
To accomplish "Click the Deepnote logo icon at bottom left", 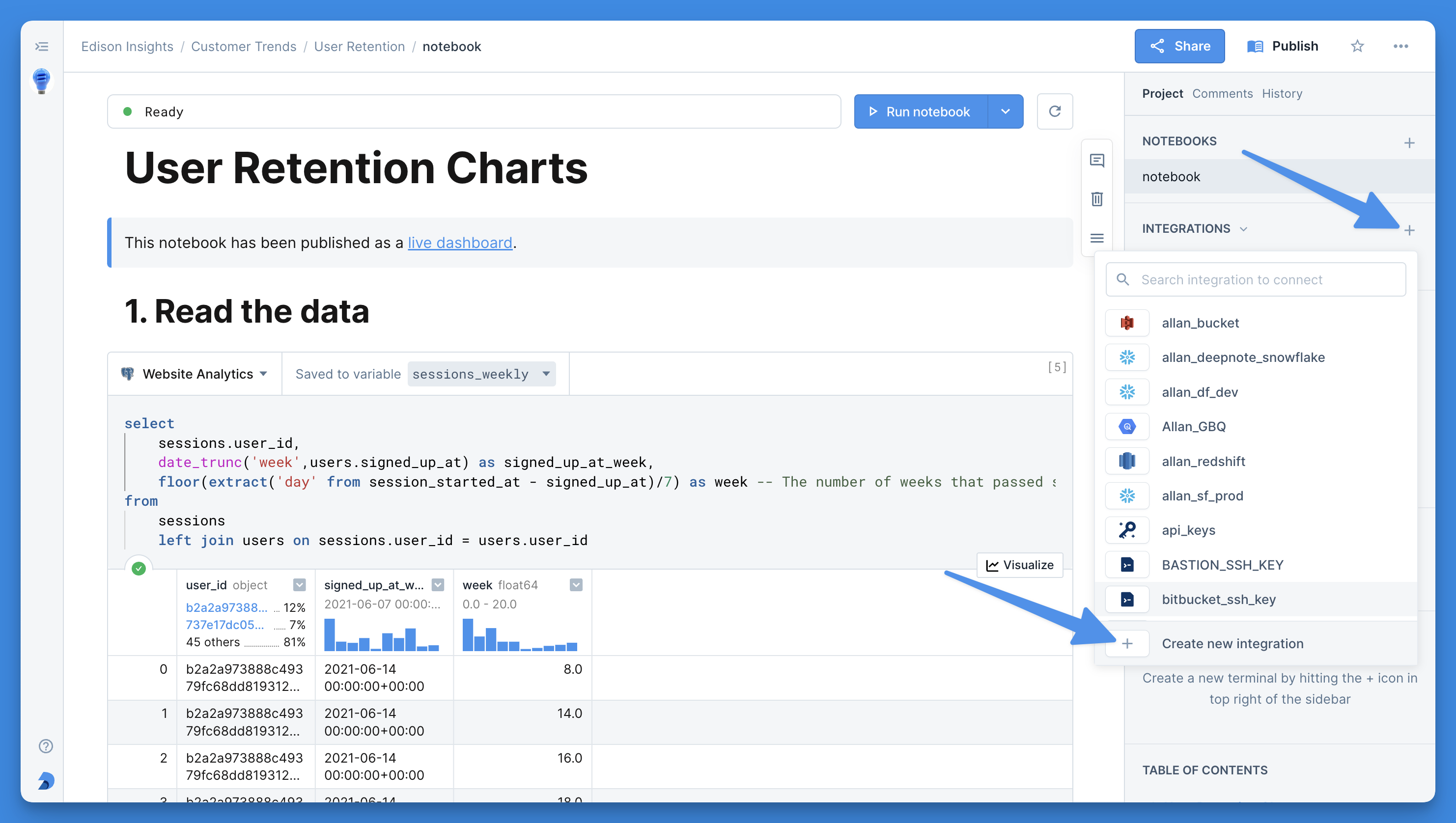I will 46,781.
